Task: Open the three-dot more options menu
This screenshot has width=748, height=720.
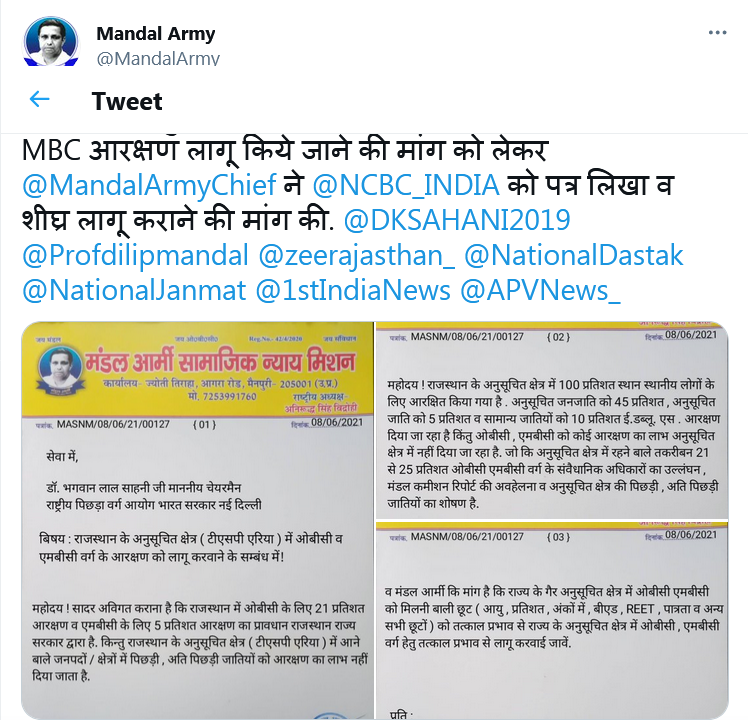Action: 717,32
